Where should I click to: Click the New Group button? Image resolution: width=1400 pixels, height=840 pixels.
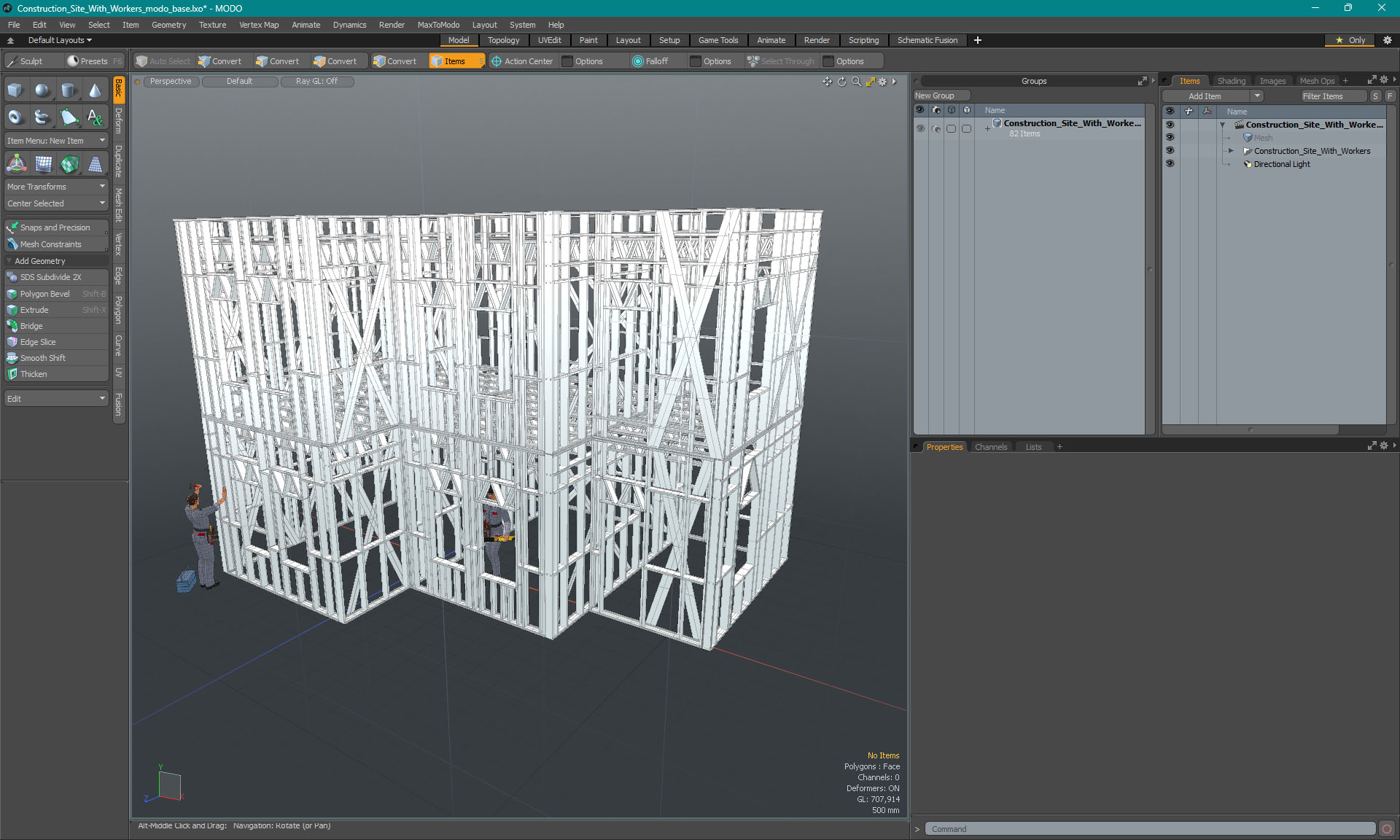pos(935,95)
